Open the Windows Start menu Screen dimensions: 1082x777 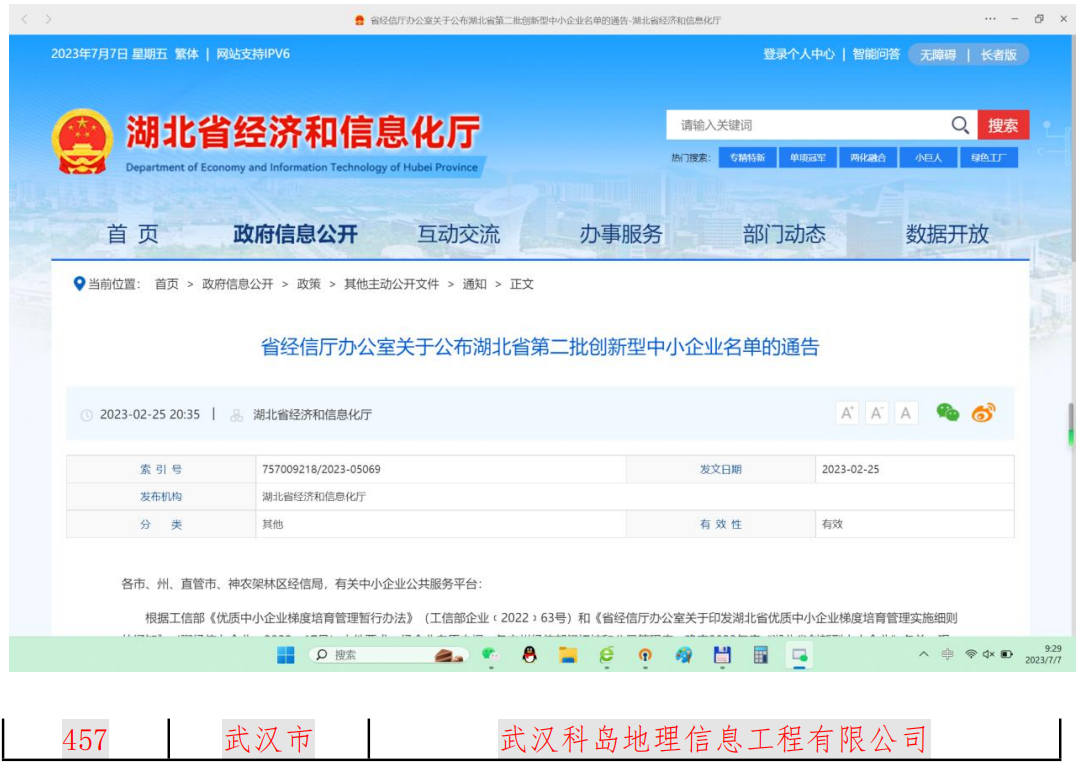(x=286, y=655)
